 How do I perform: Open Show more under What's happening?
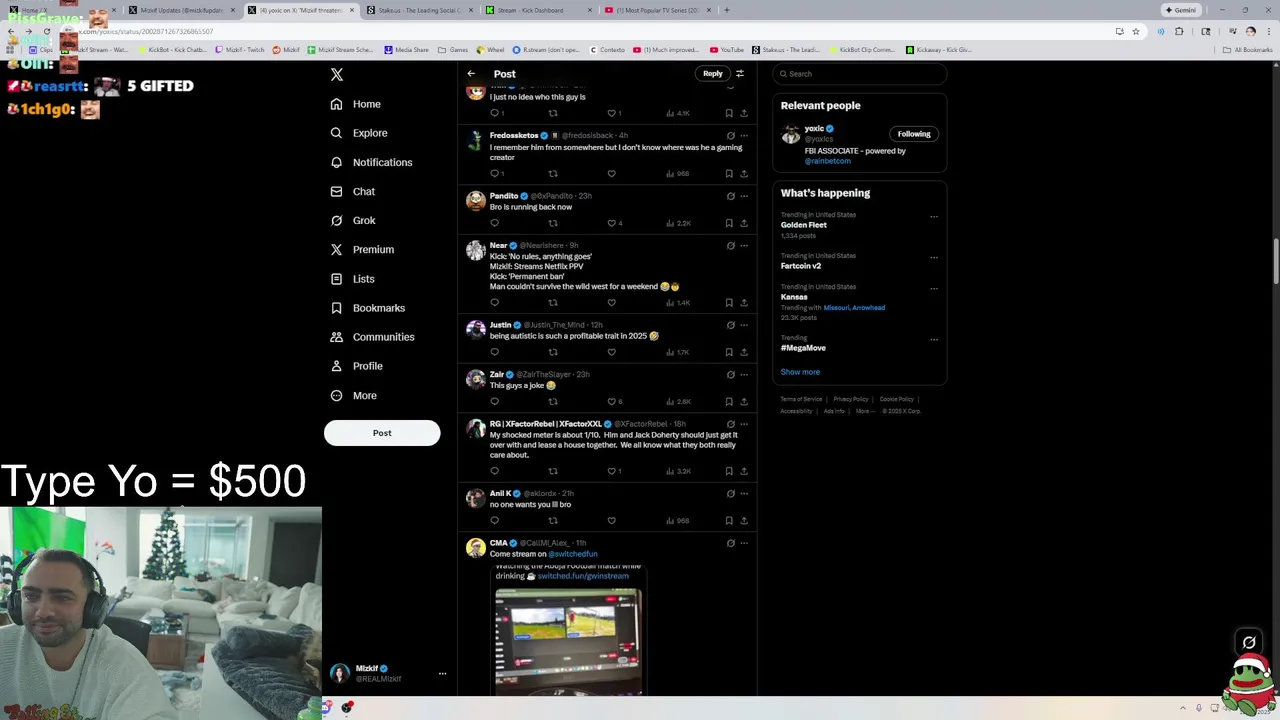click(x=800, y=372)
